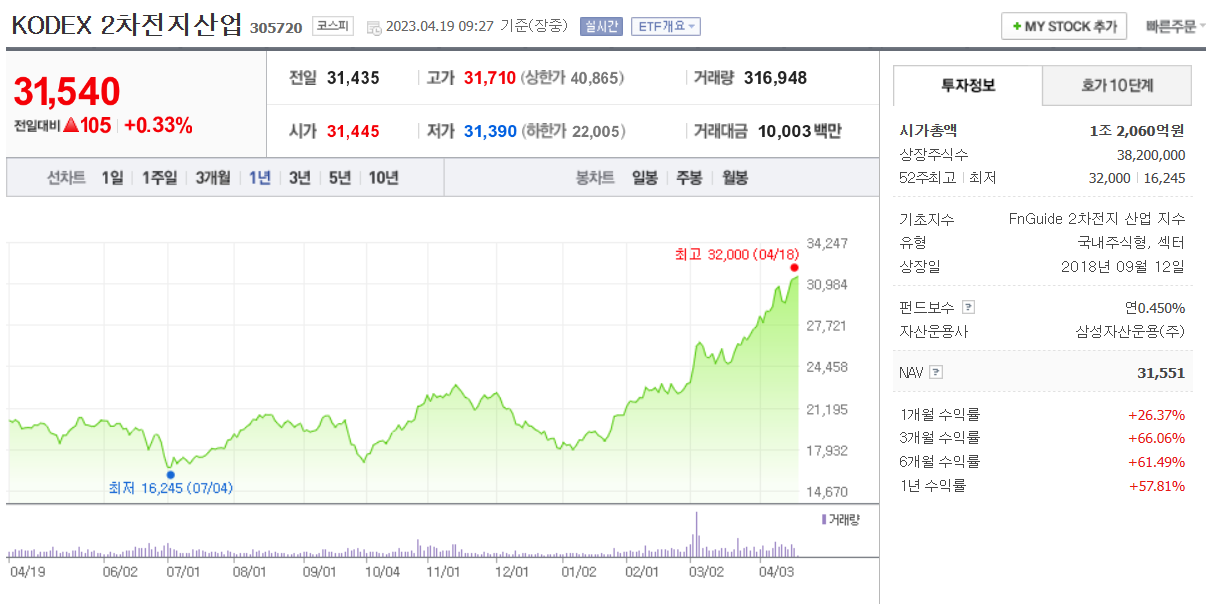Select the 1주일 line chart period
The width and height of the screenshot is (1217, 604).
pyautogui.click(x=159, y=178)
